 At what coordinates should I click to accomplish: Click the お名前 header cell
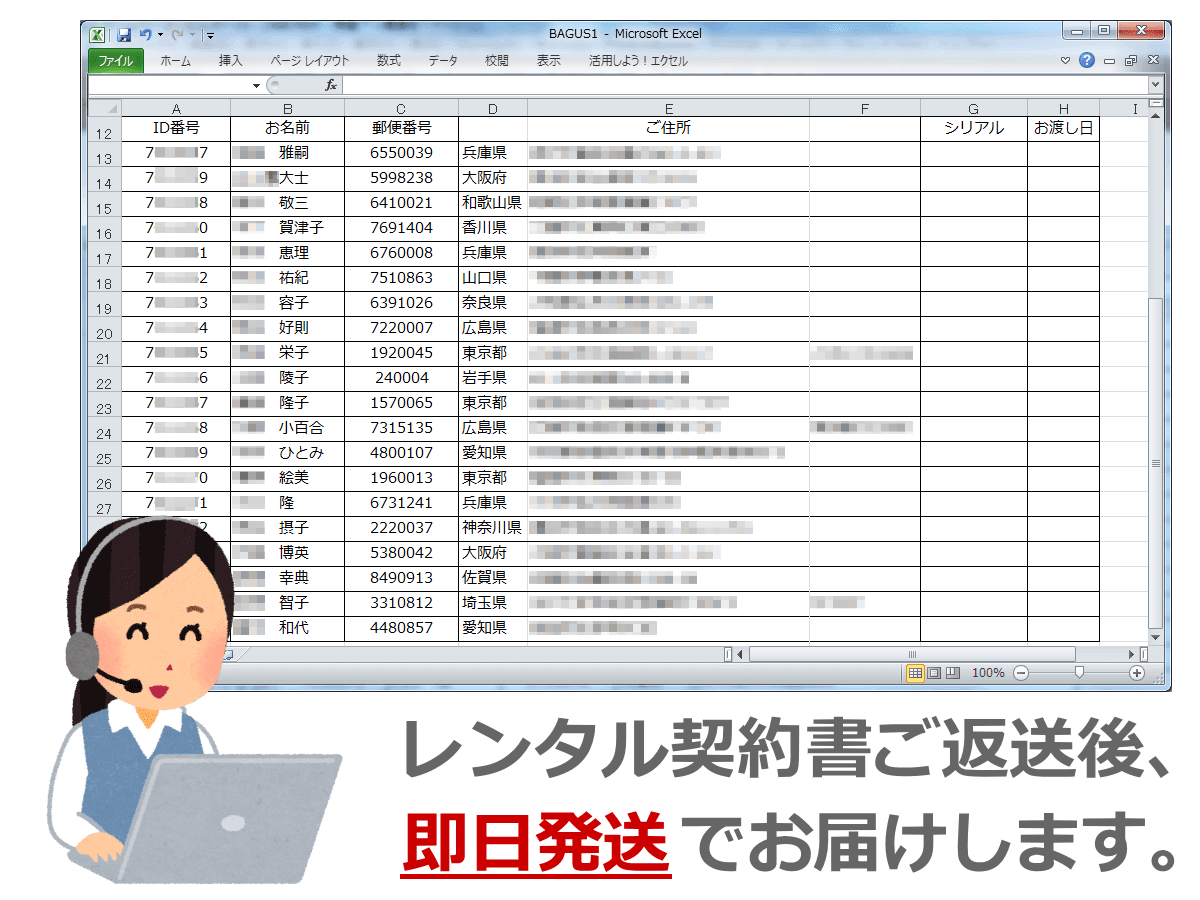click(x=287, y=128)
